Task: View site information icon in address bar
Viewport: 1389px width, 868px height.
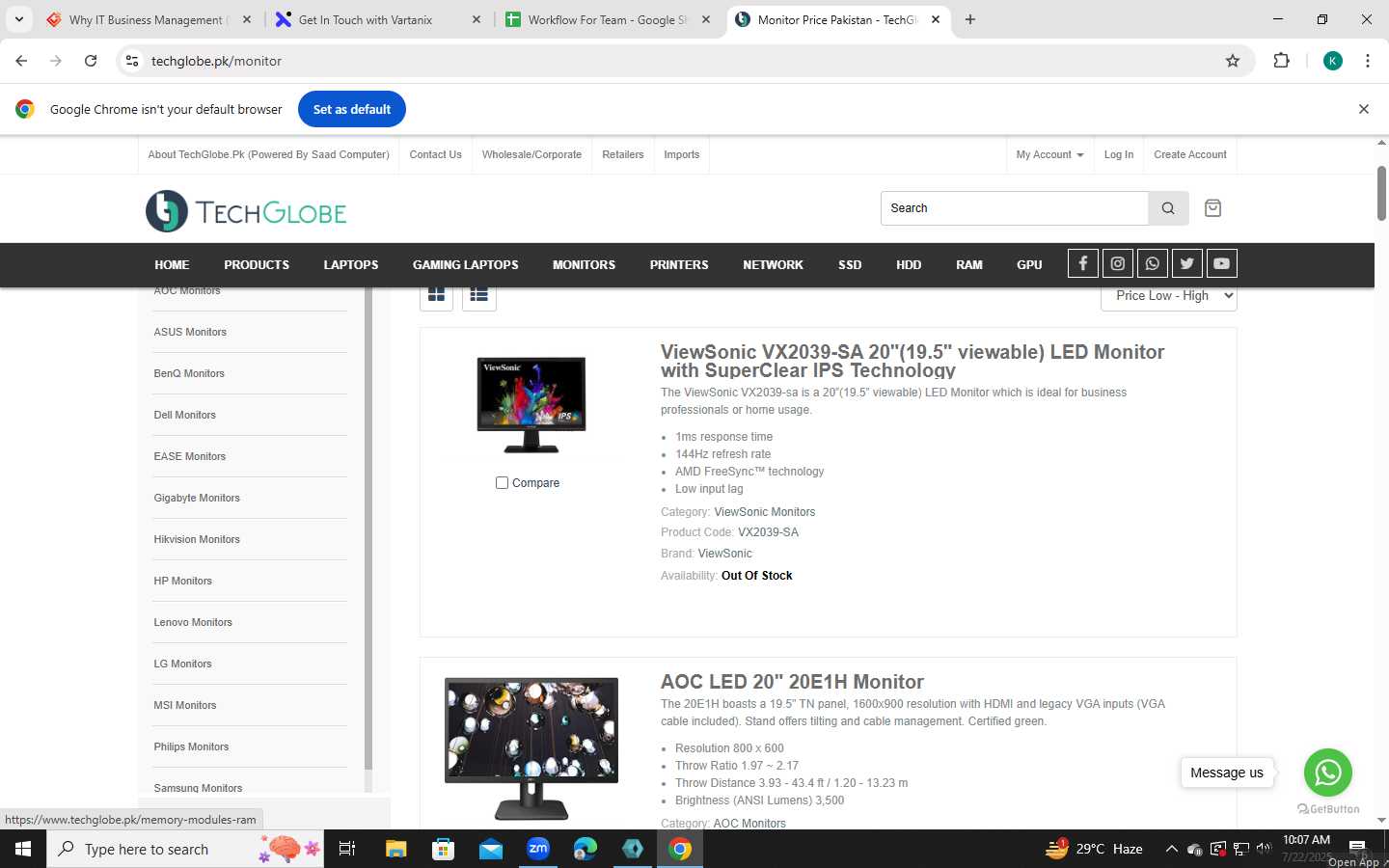Action: tap(132, 61)
